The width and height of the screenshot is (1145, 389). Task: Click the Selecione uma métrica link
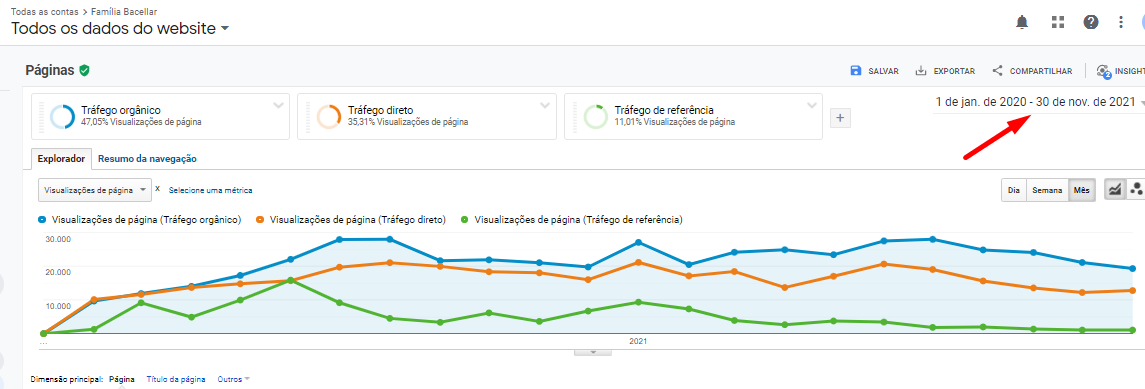210,190
